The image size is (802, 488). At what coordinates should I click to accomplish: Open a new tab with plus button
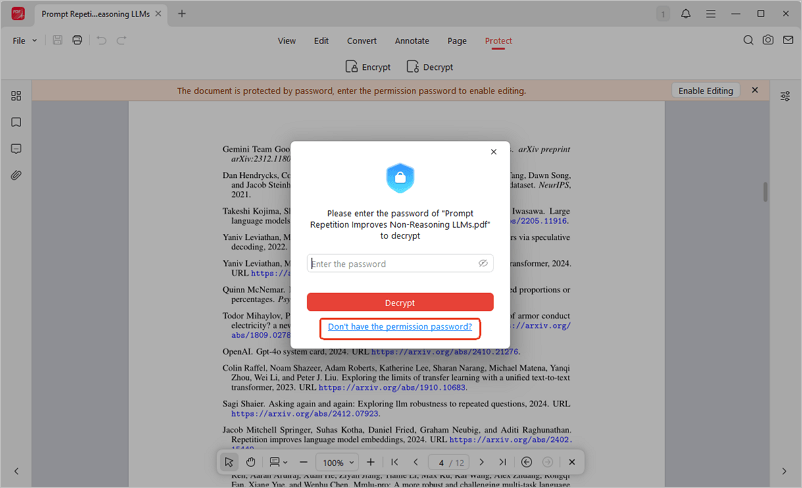pyautogui.click(x=182, y=14)
